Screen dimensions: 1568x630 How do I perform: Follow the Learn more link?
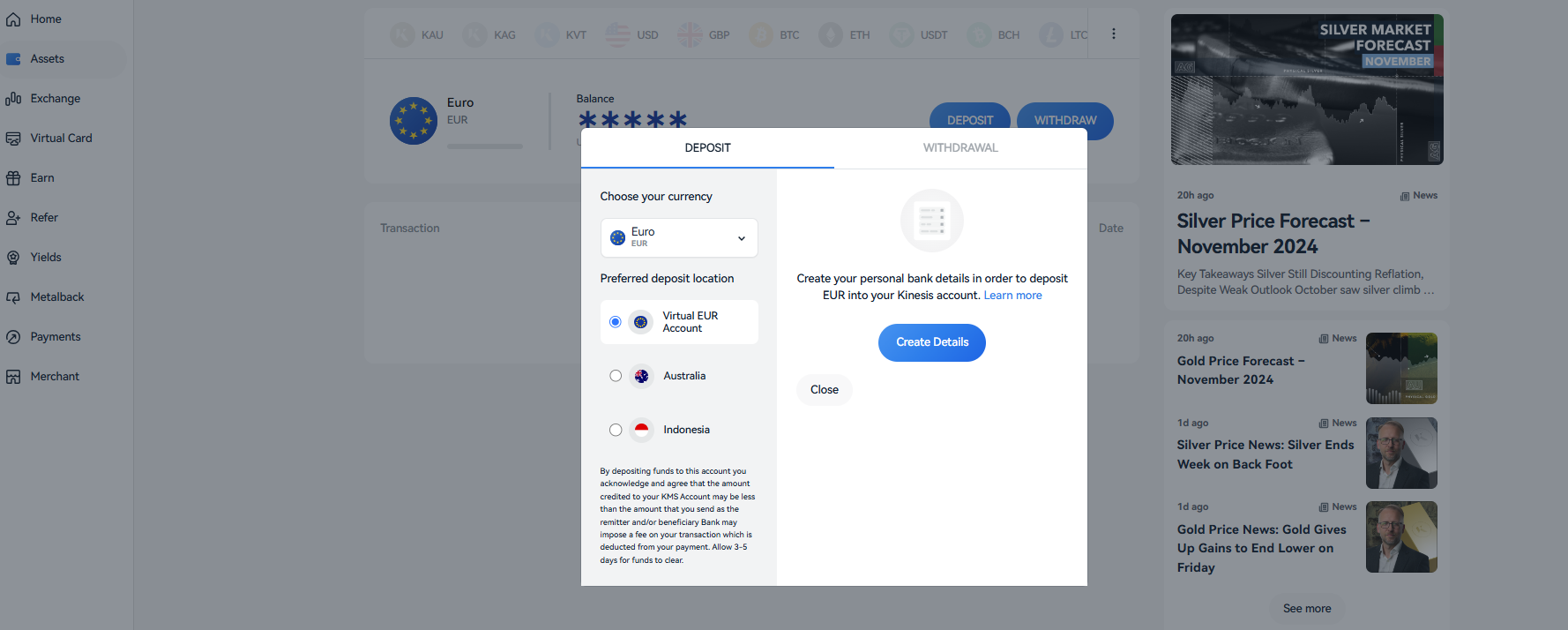coord(1012,296)
